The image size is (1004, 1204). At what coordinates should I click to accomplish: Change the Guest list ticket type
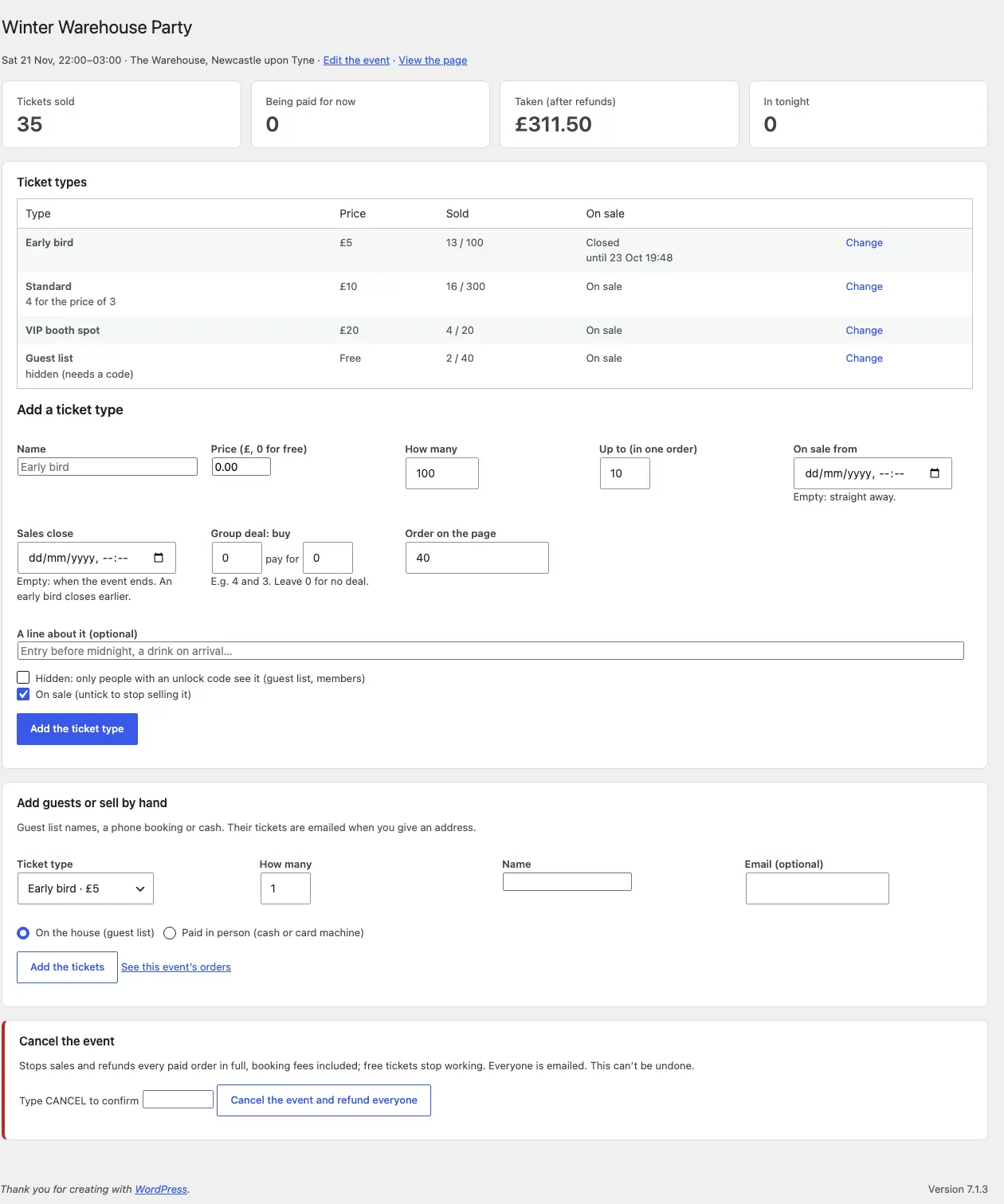(x=864, y=358)
